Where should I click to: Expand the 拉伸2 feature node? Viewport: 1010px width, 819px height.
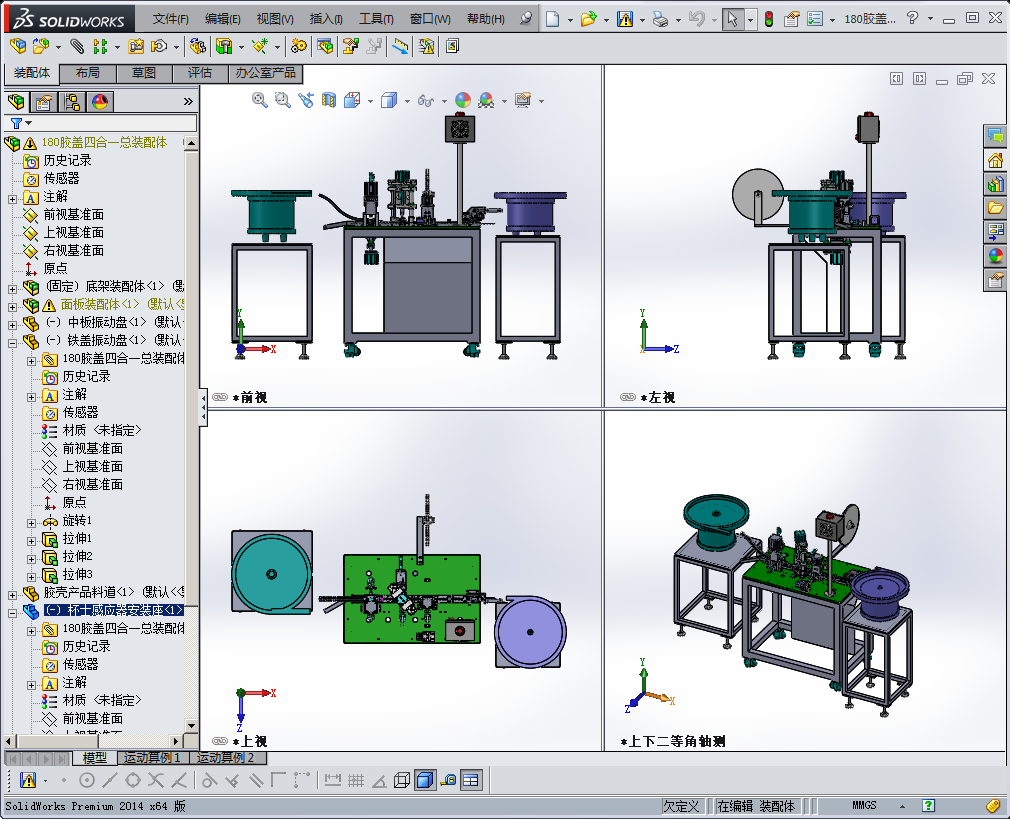[31, 559]
